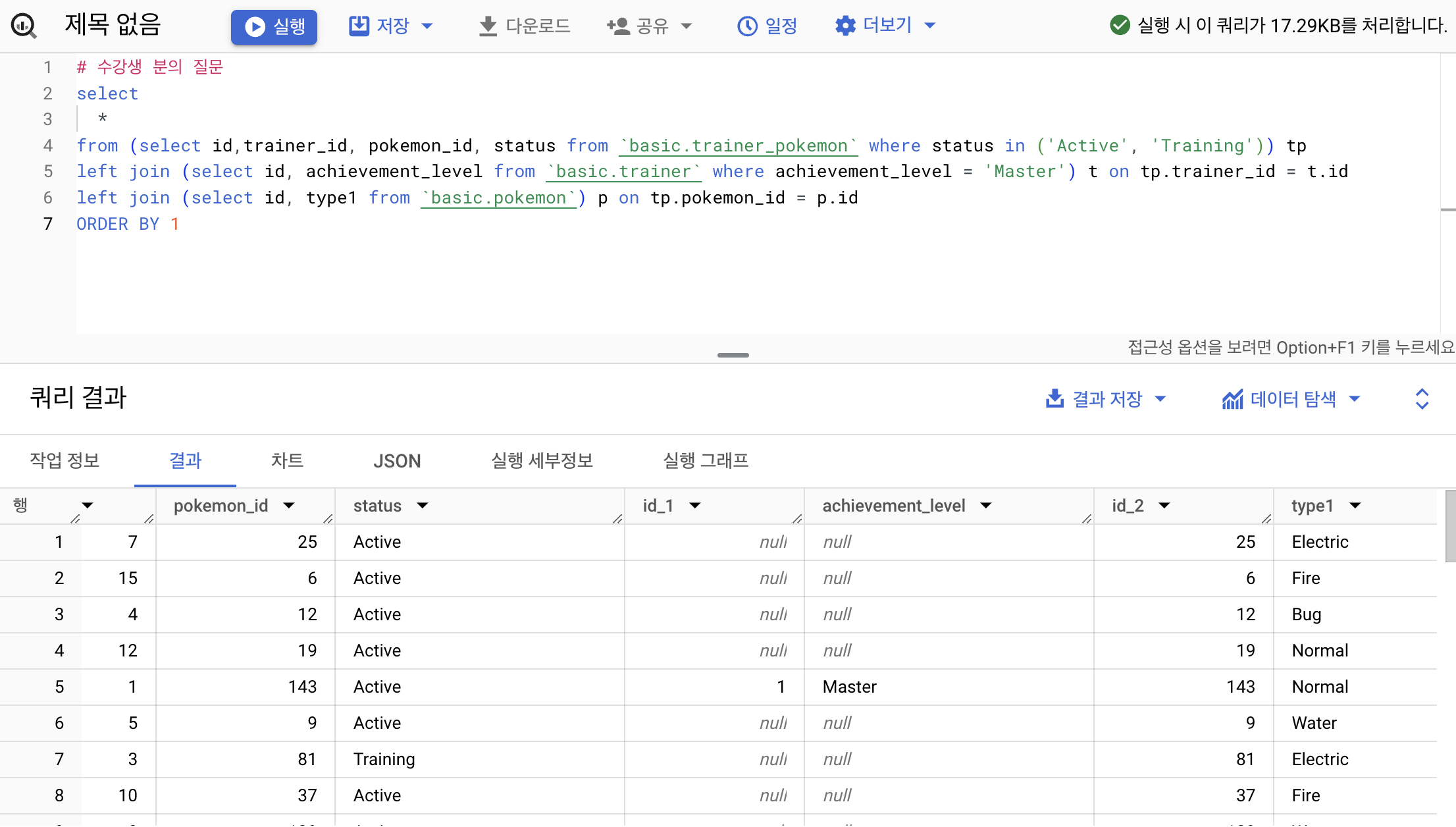Click the 더보기 gear icon
The width and height of the screenshot is (1456, 827).
[x=845, y=26]
